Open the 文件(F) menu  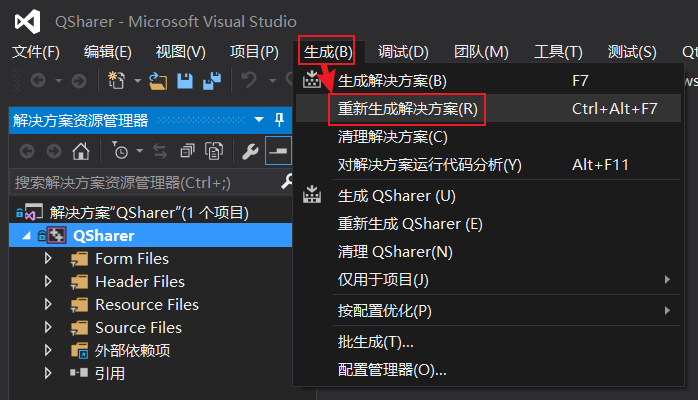point(36,52)
